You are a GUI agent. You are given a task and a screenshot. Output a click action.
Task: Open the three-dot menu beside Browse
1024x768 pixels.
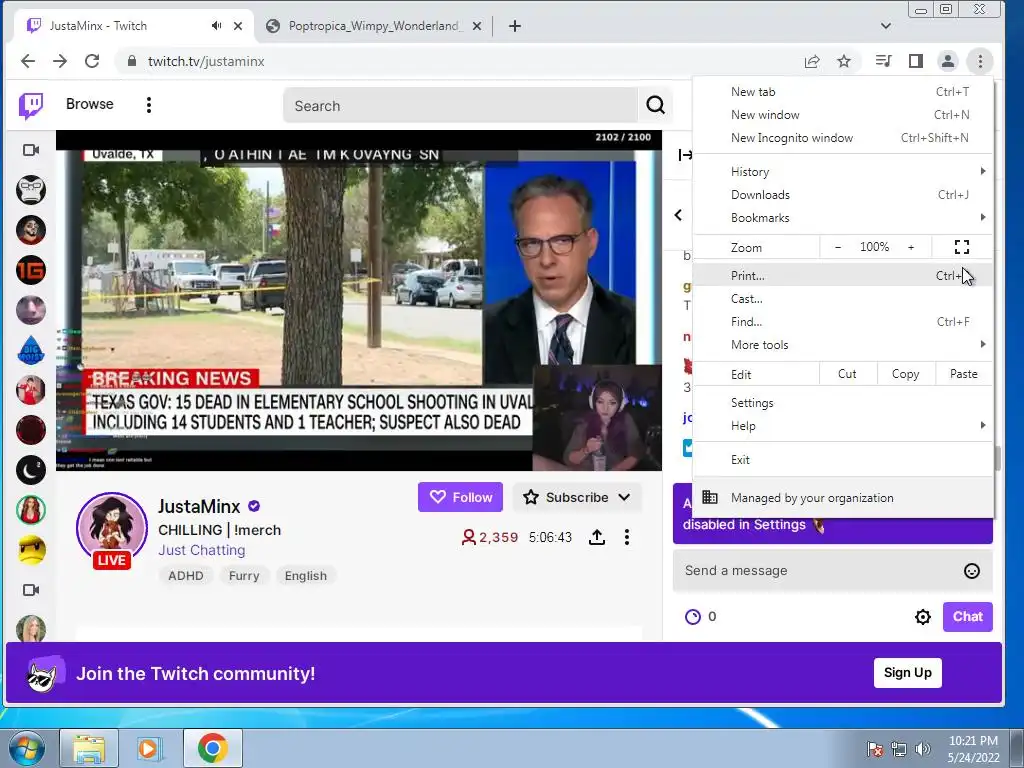(149, 105)
